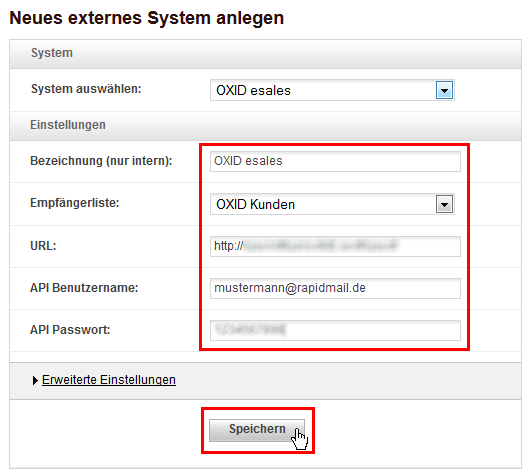The height and width of the screenshot is (474, 528).
Task: Click the 'URL:' label
Action: [x=43, y=246]
